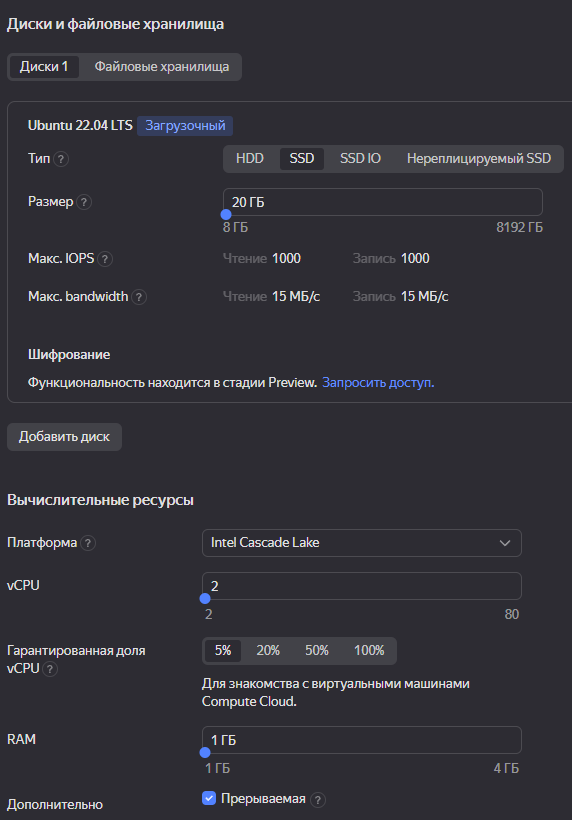Screen dimensions: 572x820
Task: Click the disk size slider handle
Action: (226, 214)
